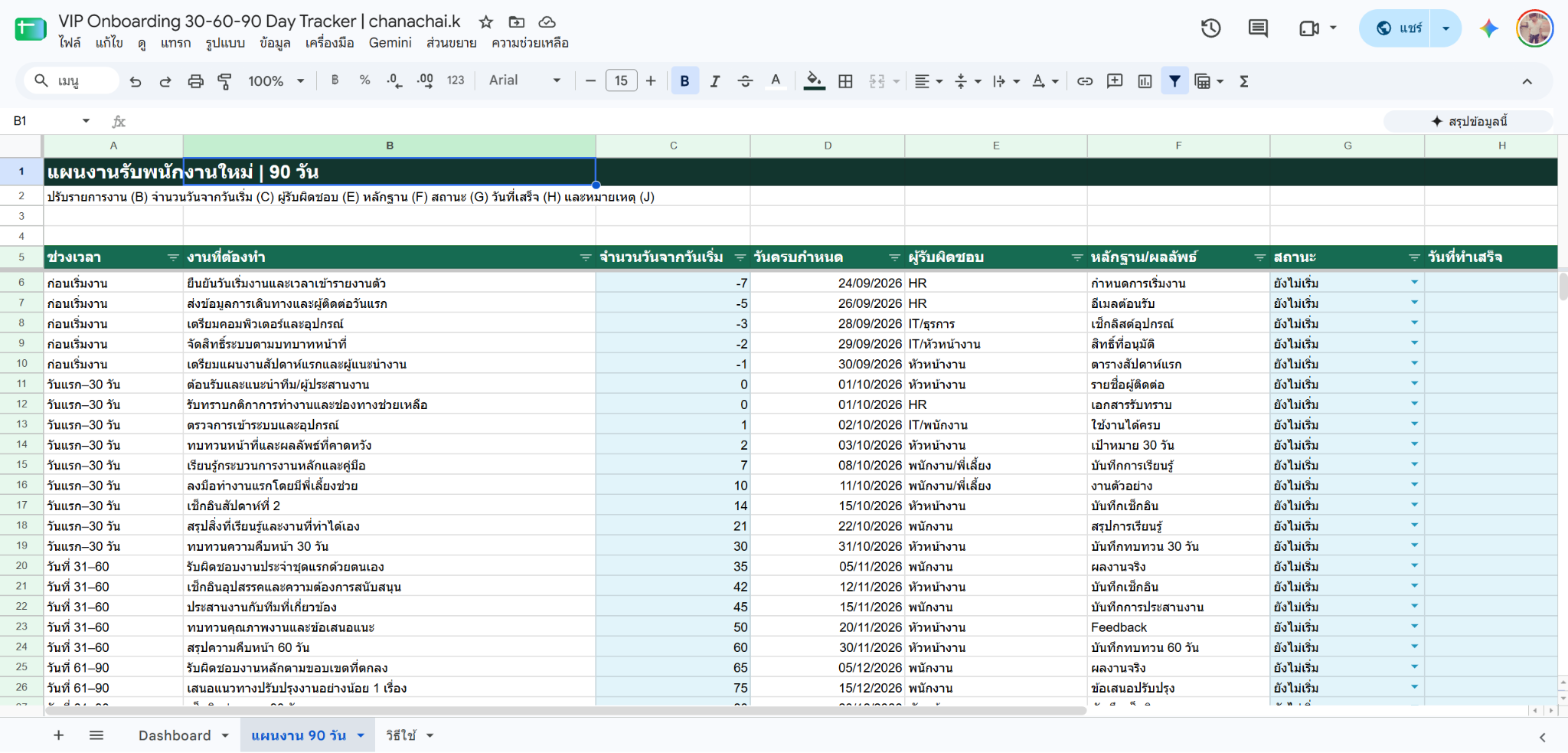This screenshot has height=753, width=1568.
Task: Decrease decimal places
Action: coord(394,80)
